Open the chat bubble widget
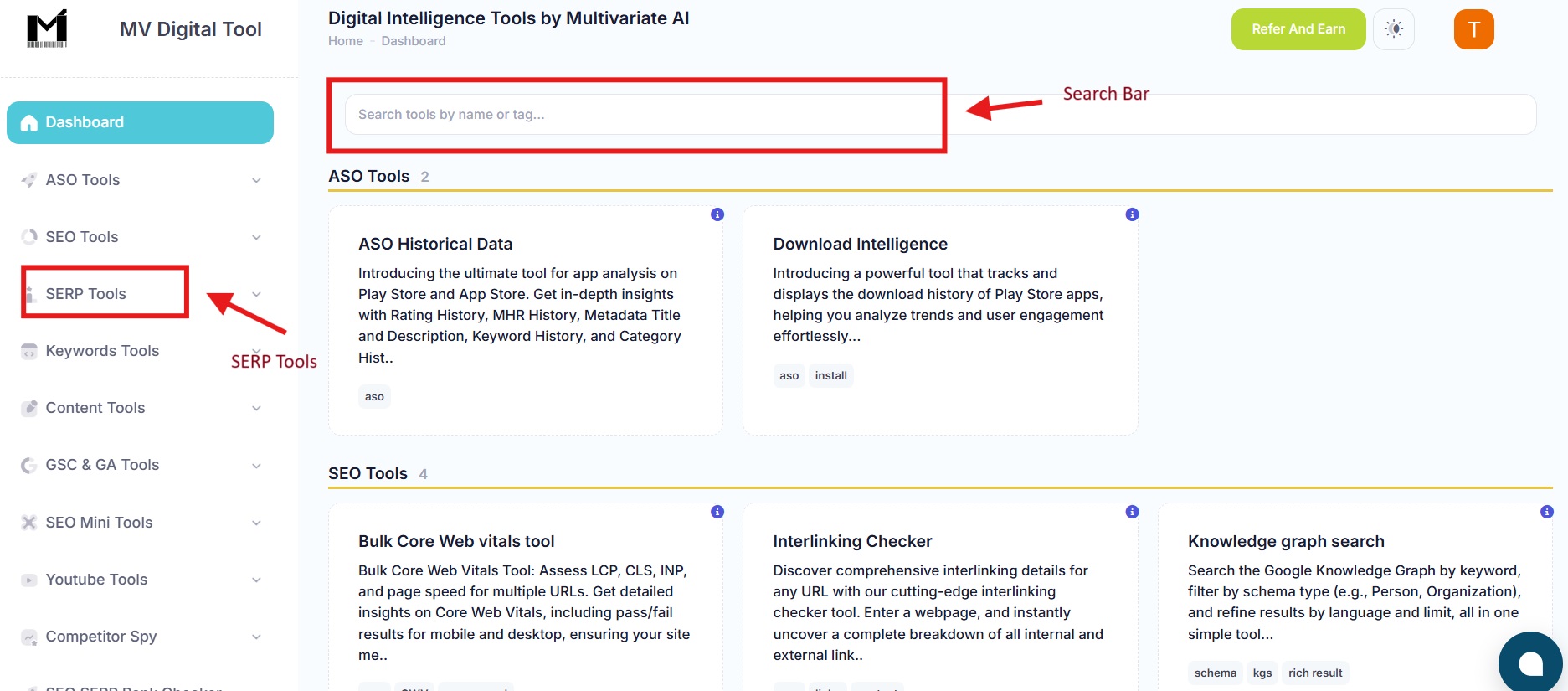Screen dimensions: 1568x691 coord(1530,662)
